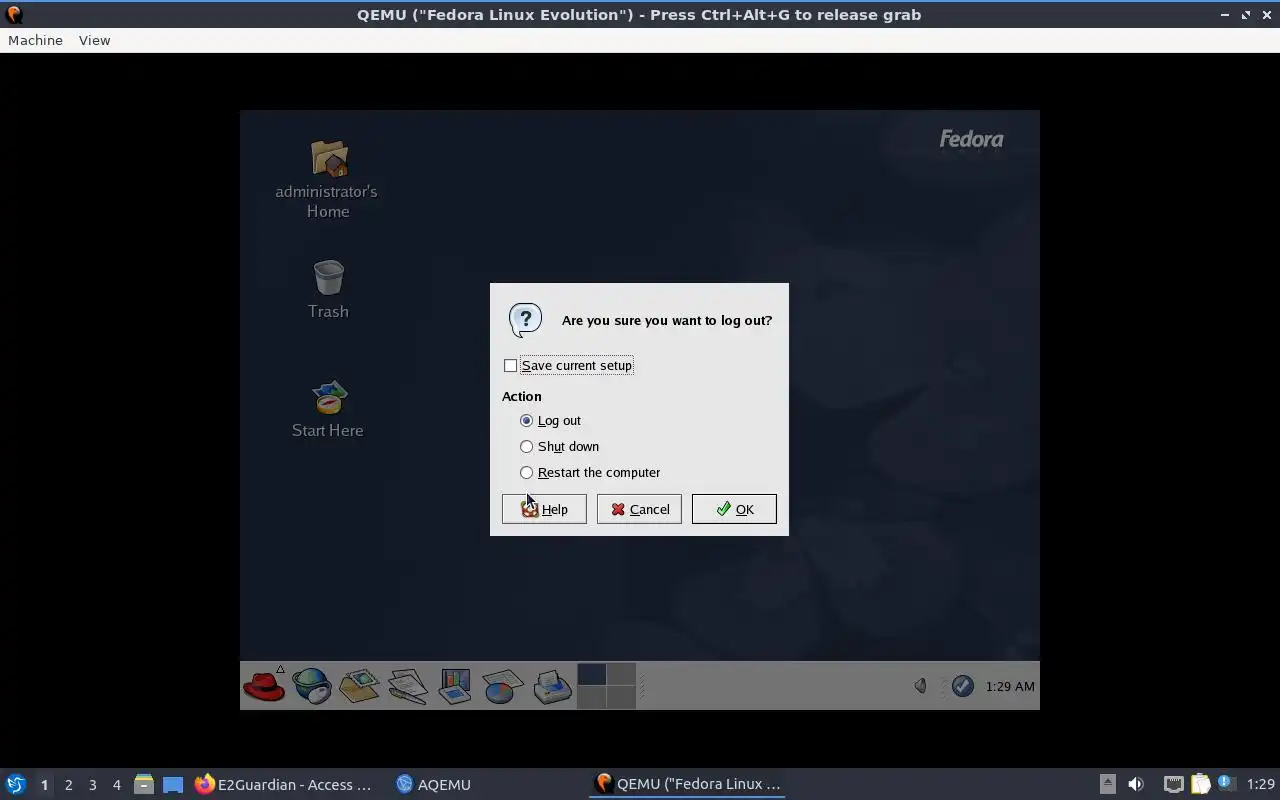Click the QEMU window title bar icon

(x=14, y=14)
